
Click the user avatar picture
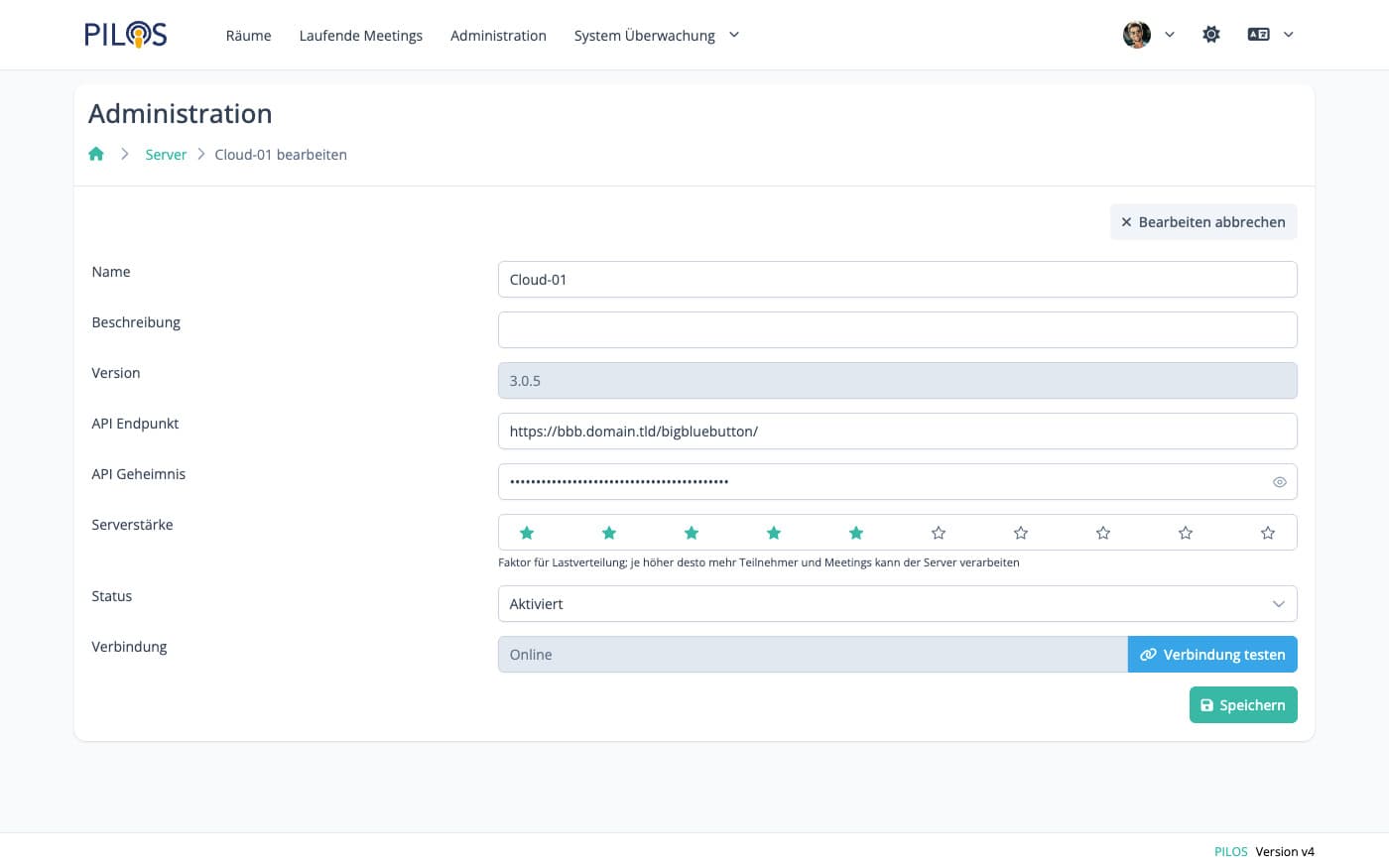click(x=1136, y=35)
